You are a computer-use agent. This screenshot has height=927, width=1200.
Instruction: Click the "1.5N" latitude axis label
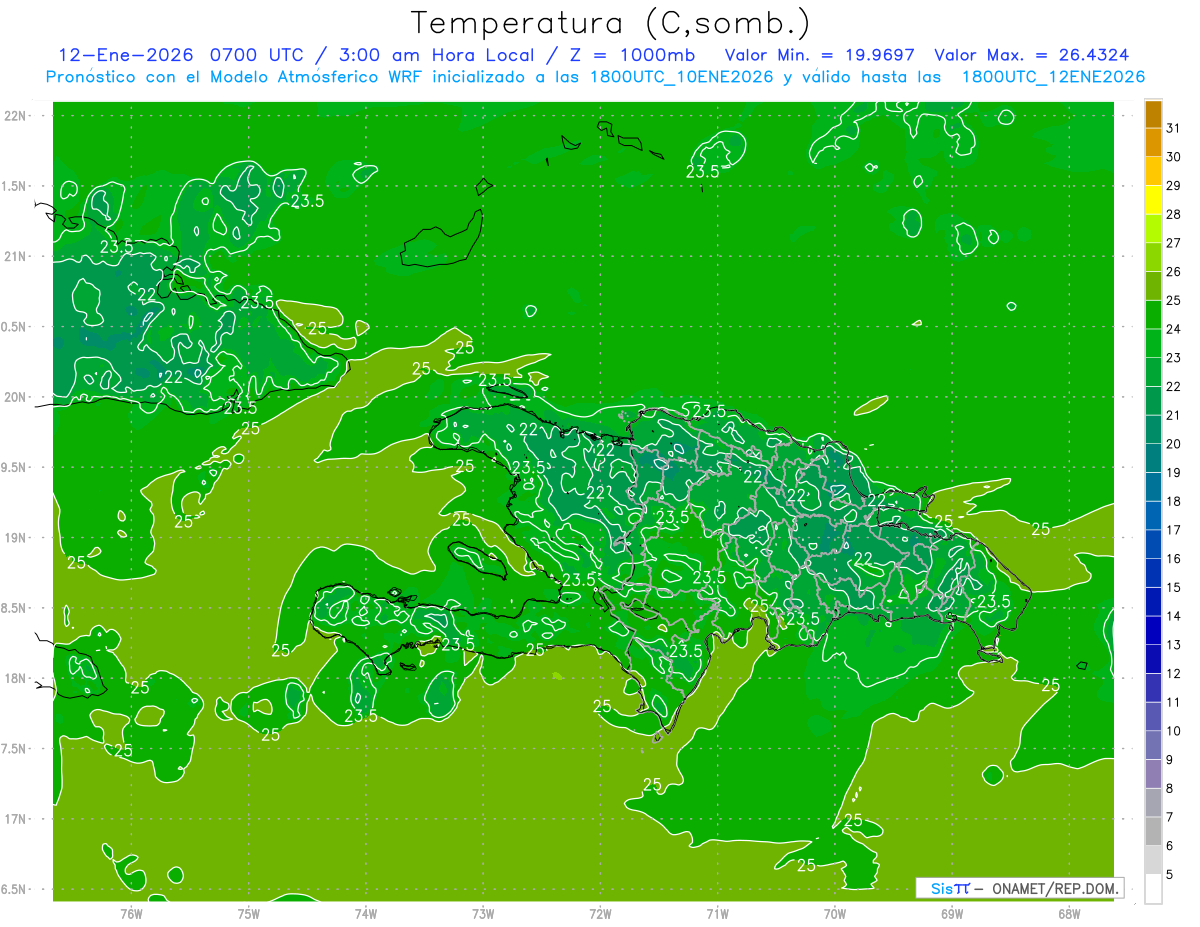click(x=14, y=186)
